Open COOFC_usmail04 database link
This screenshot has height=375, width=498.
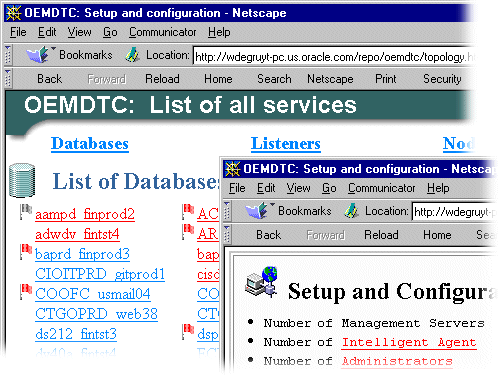pos(92,294)
